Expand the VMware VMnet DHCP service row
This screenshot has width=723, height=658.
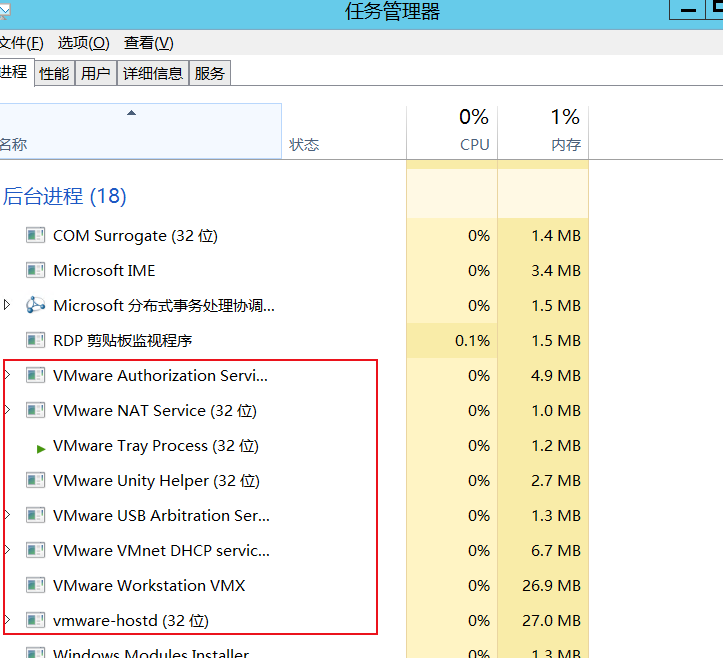[7, 550]
